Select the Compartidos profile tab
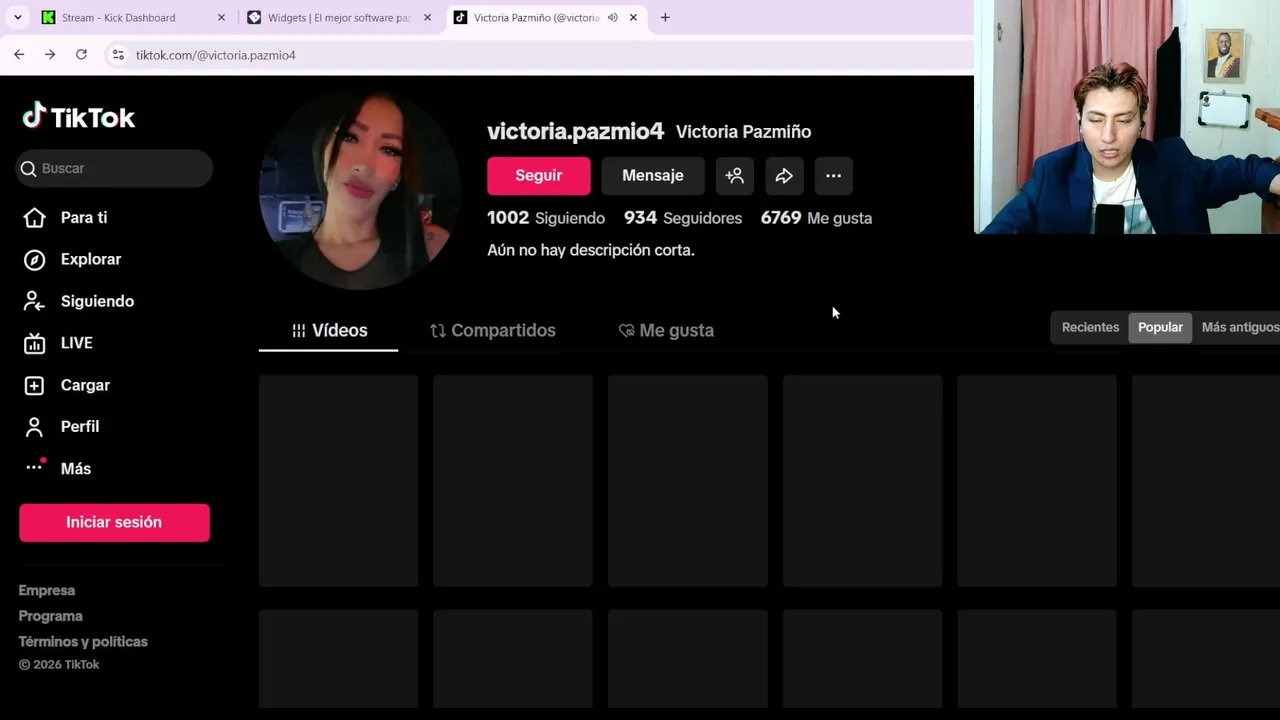 (493, 331)
